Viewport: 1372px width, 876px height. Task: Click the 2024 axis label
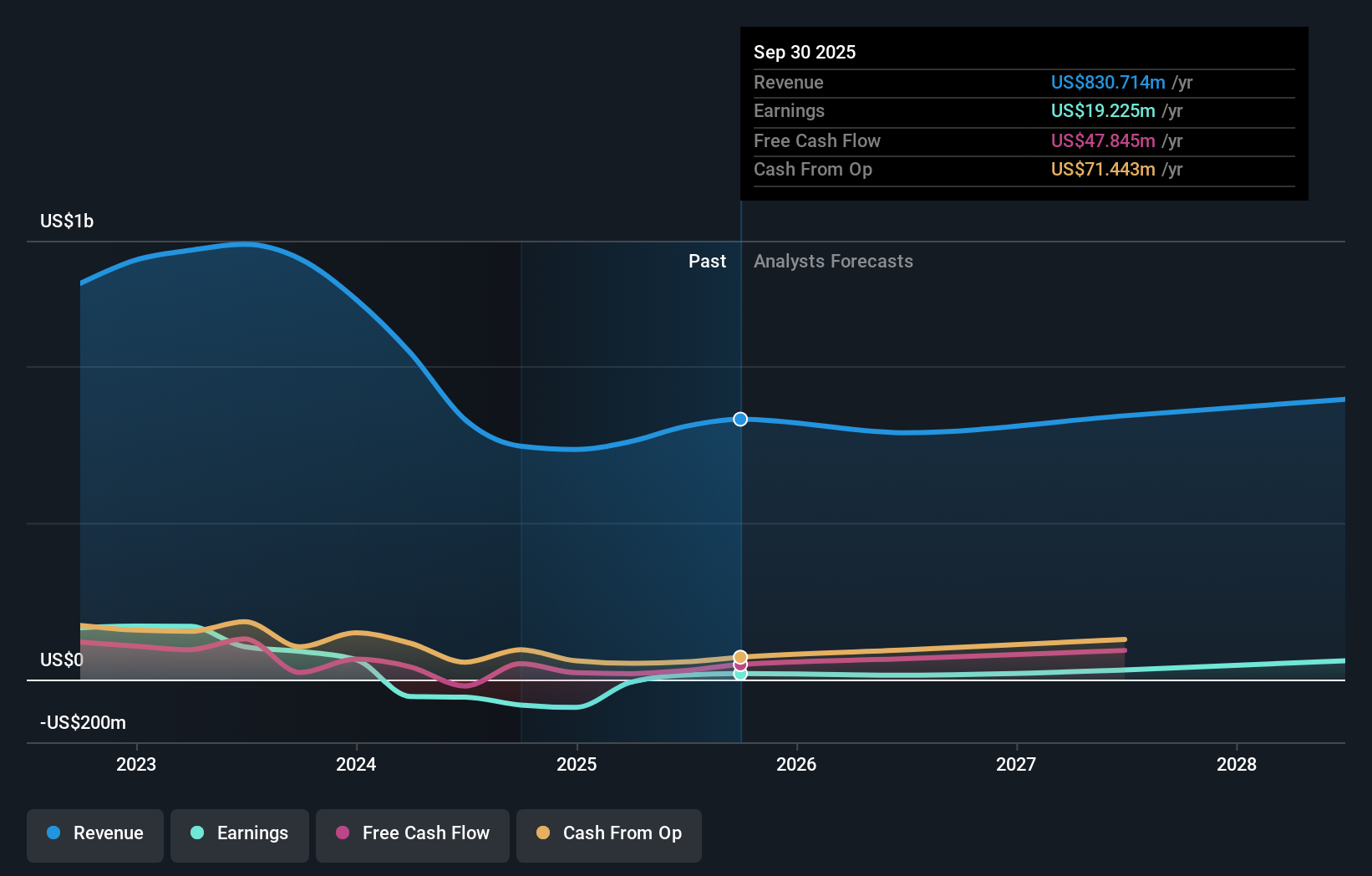coord(356,763)
